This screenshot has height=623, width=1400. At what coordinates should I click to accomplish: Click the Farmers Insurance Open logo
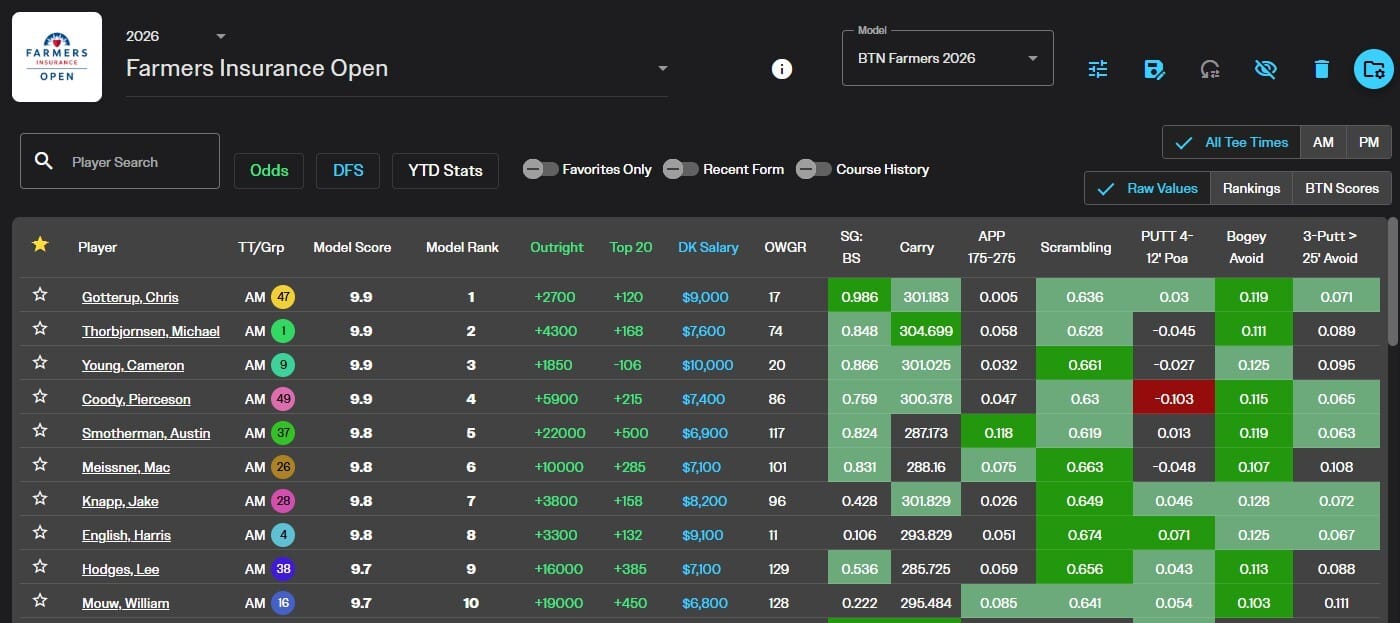pos(57,57)
